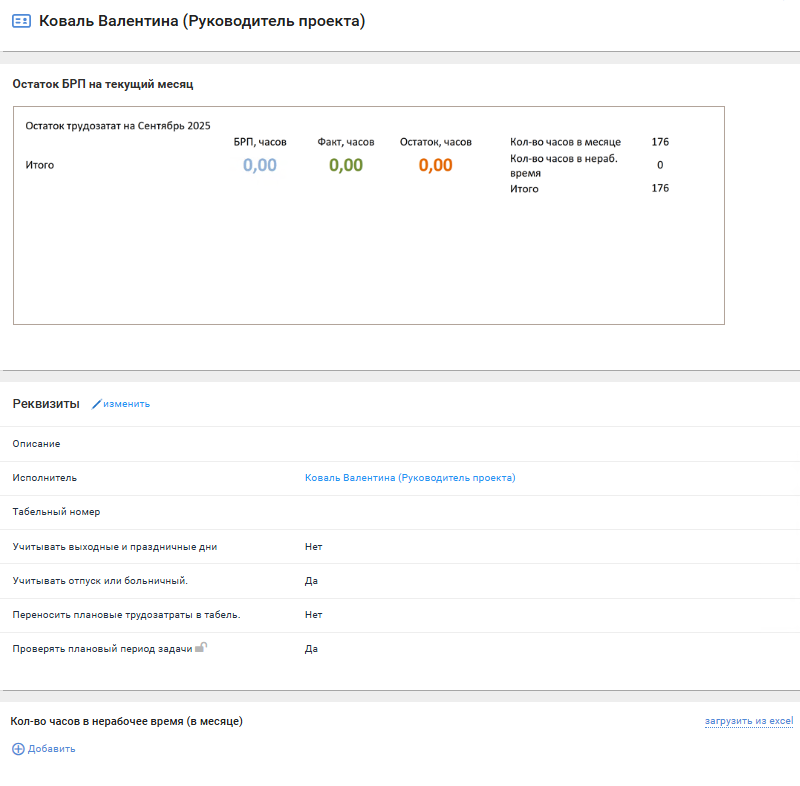This screenshot has height=786, width=800.
Task: Click Нет value for Переносить плановые трудозатраты в табель
Action: [314, 614]
